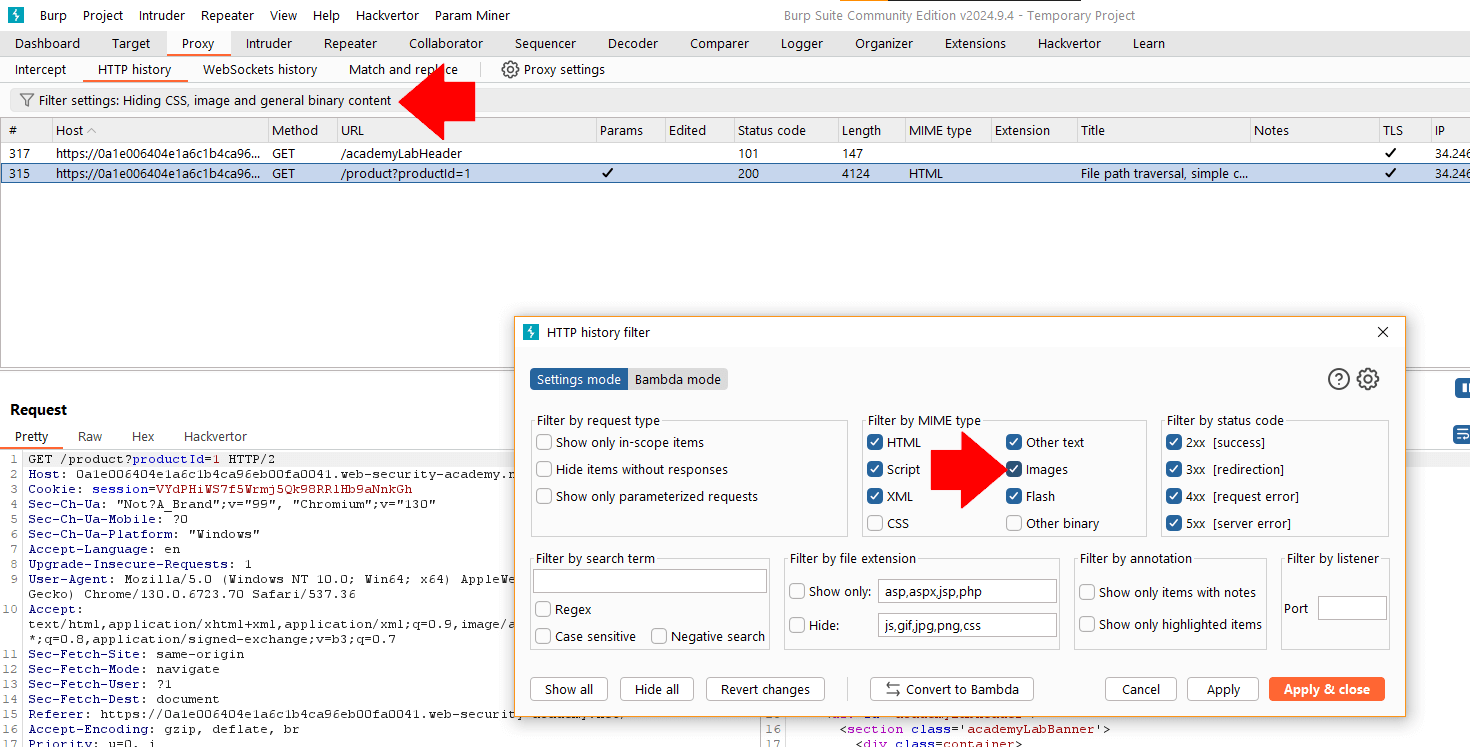1470x747 pixels.
Task: Click the Convert to Bambda button
Action: (951, 689)
